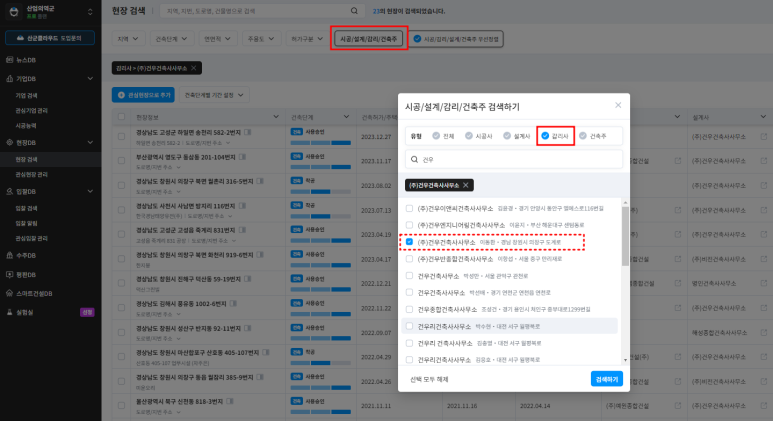
Task: Remove the 감리사 > (주)건우건축사사무소 filter chip
Action: coord(194,68)
